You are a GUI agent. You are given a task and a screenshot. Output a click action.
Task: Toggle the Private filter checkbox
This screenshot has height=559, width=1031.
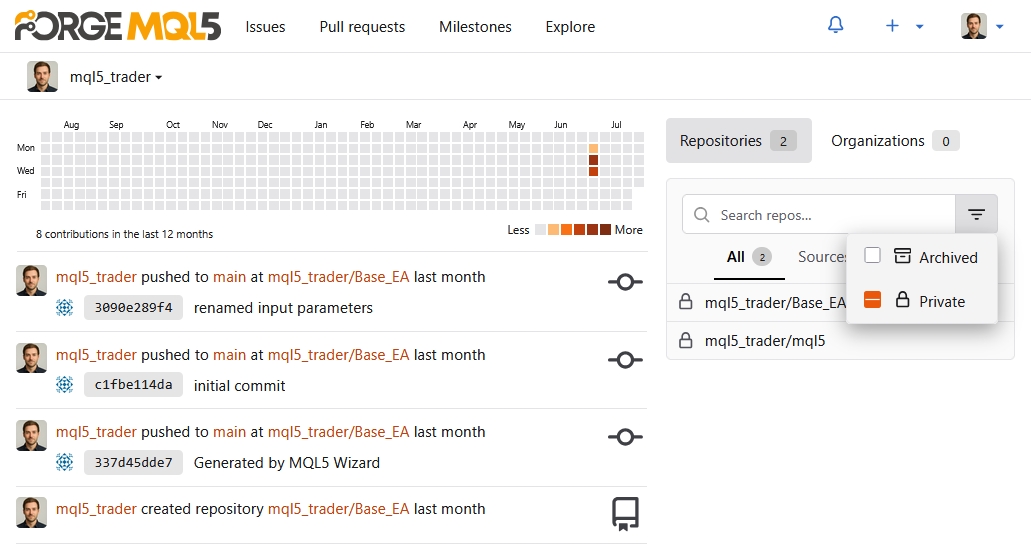tap(872, 300)
